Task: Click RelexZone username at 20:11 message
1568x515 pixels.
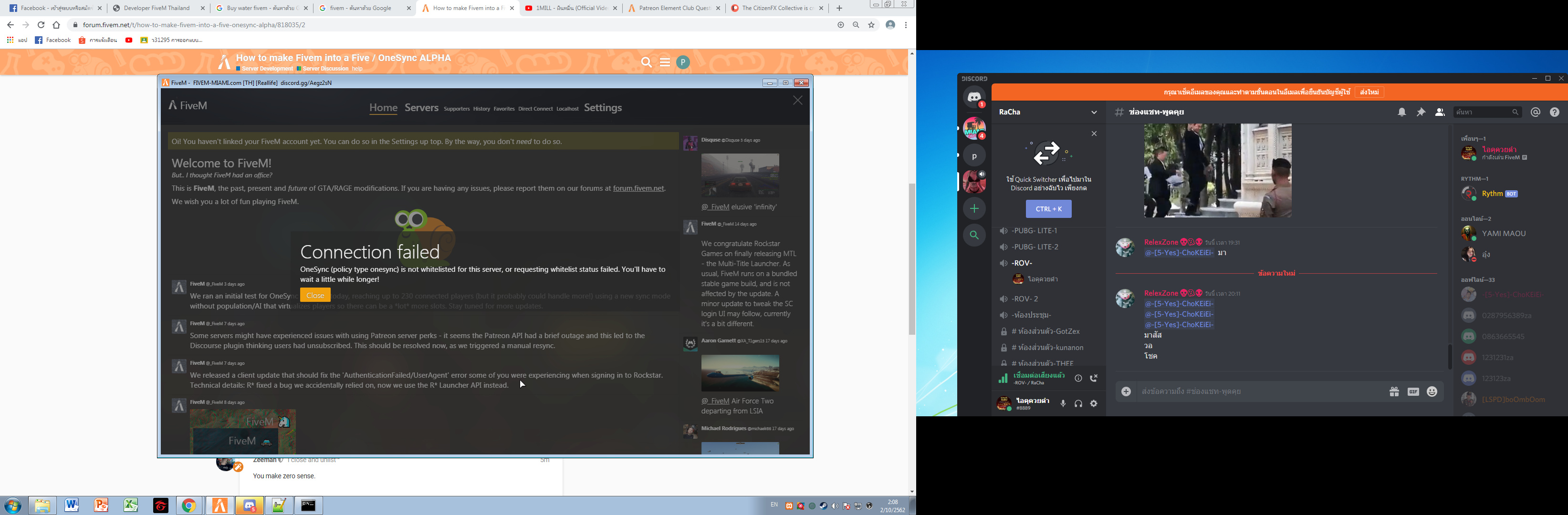Action: 1161,293
